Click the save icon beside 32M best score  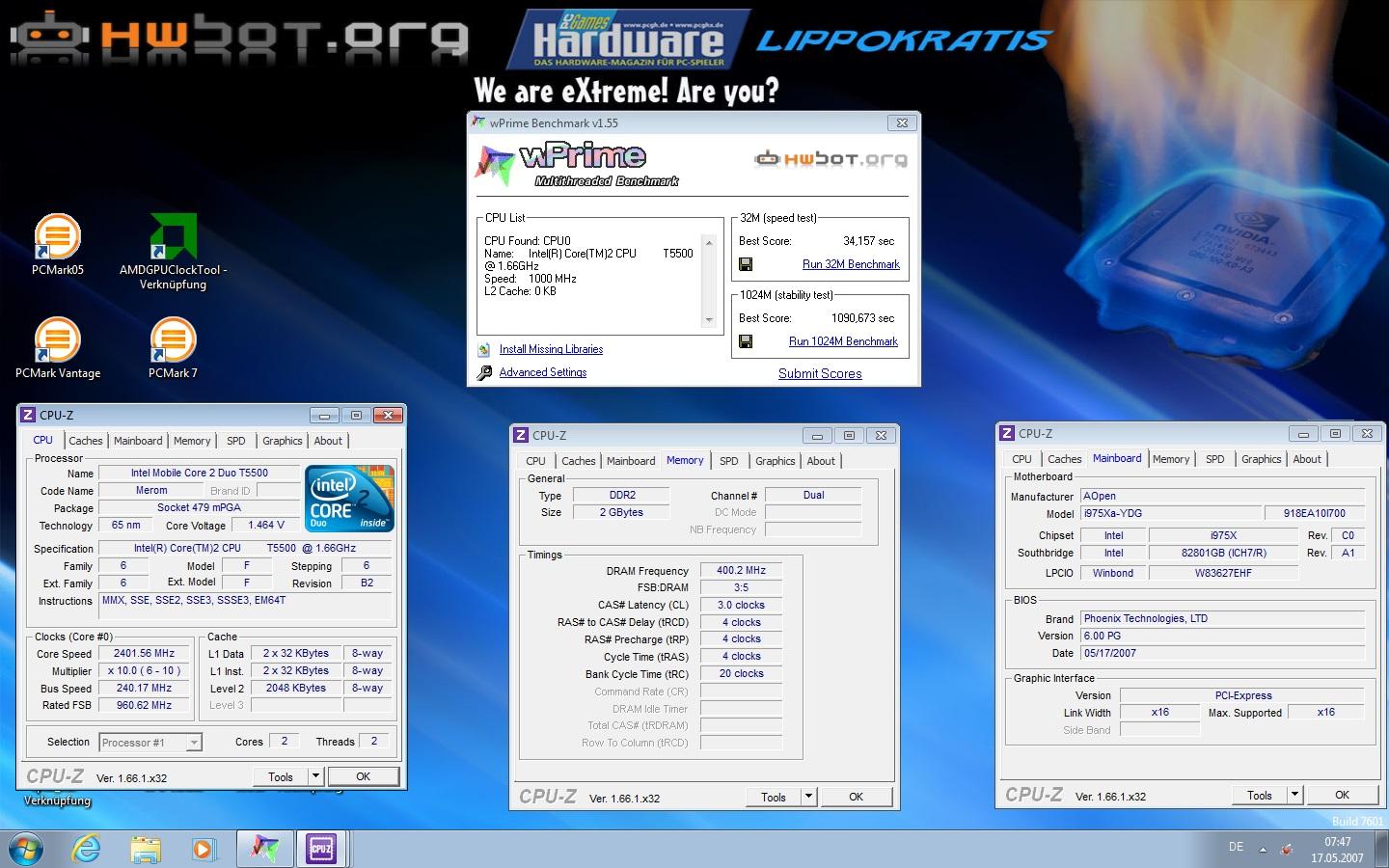pyautogui.click(x=746, y=264)
